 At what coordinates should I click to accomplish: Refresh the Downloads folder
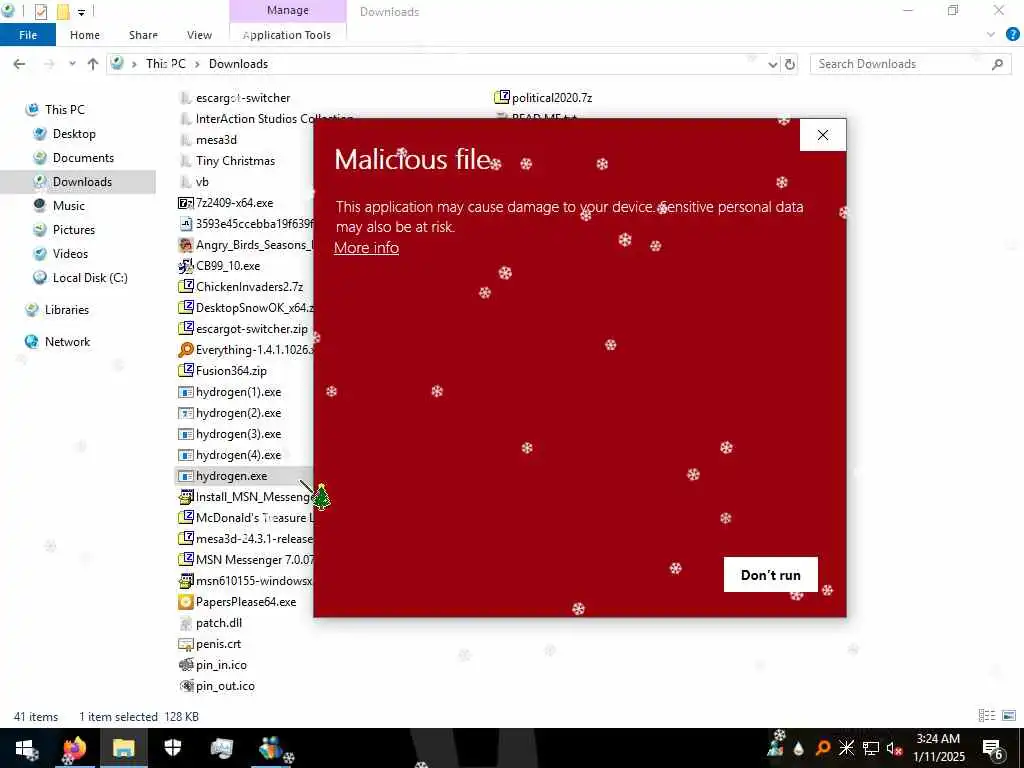[x=790, y=64]
